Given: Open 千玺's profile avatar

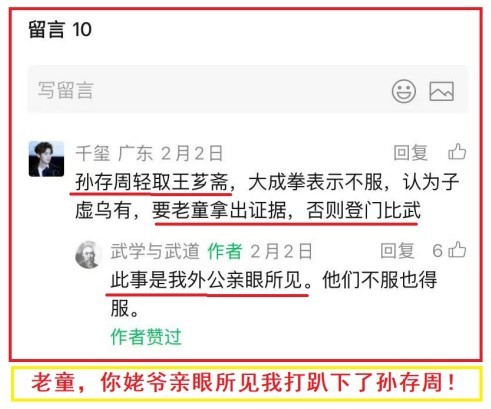Looking at the screenshot, I should point(46,159).
